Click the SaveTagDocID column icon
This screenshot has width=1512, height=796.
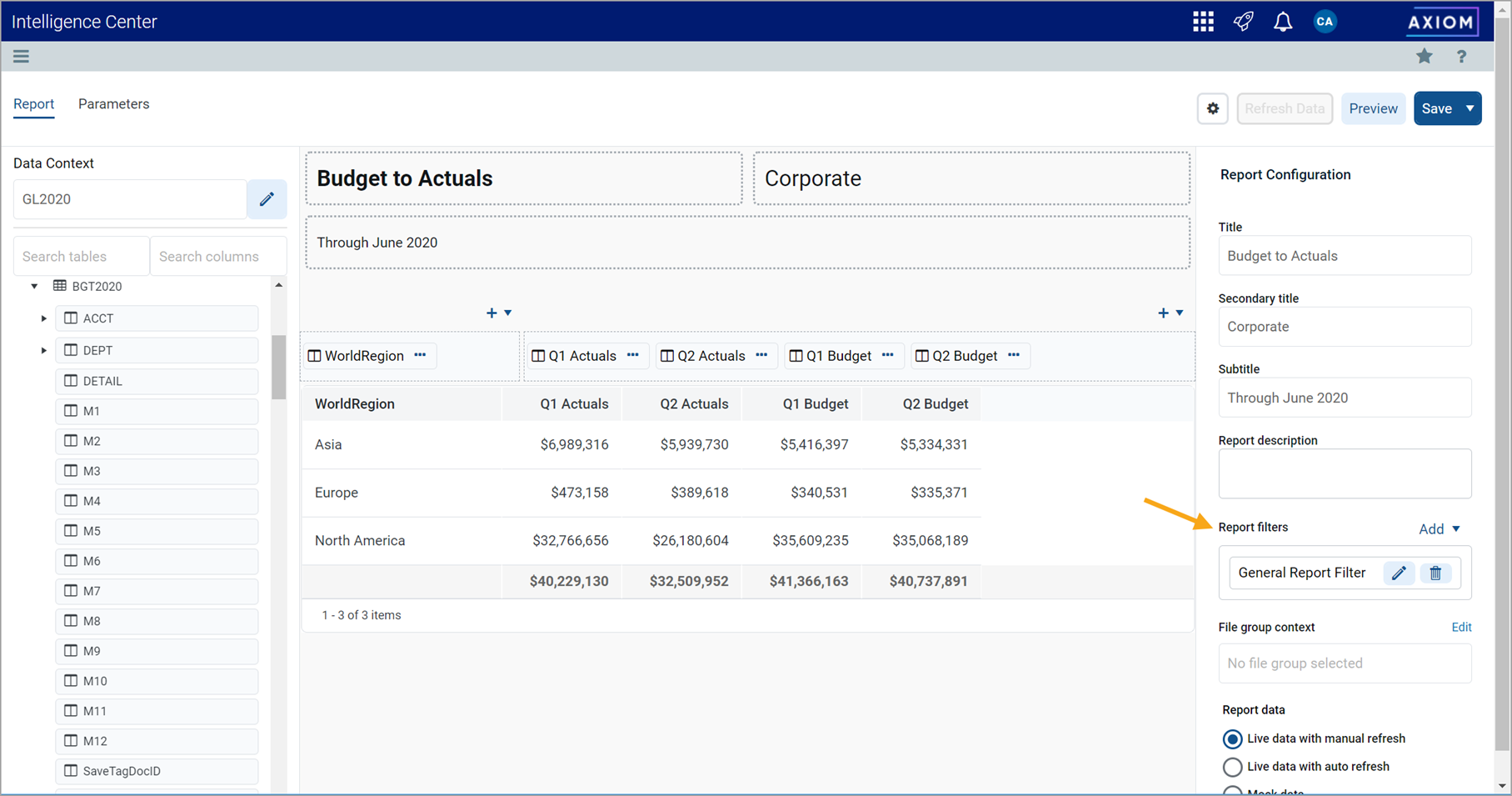pos(71,771)
